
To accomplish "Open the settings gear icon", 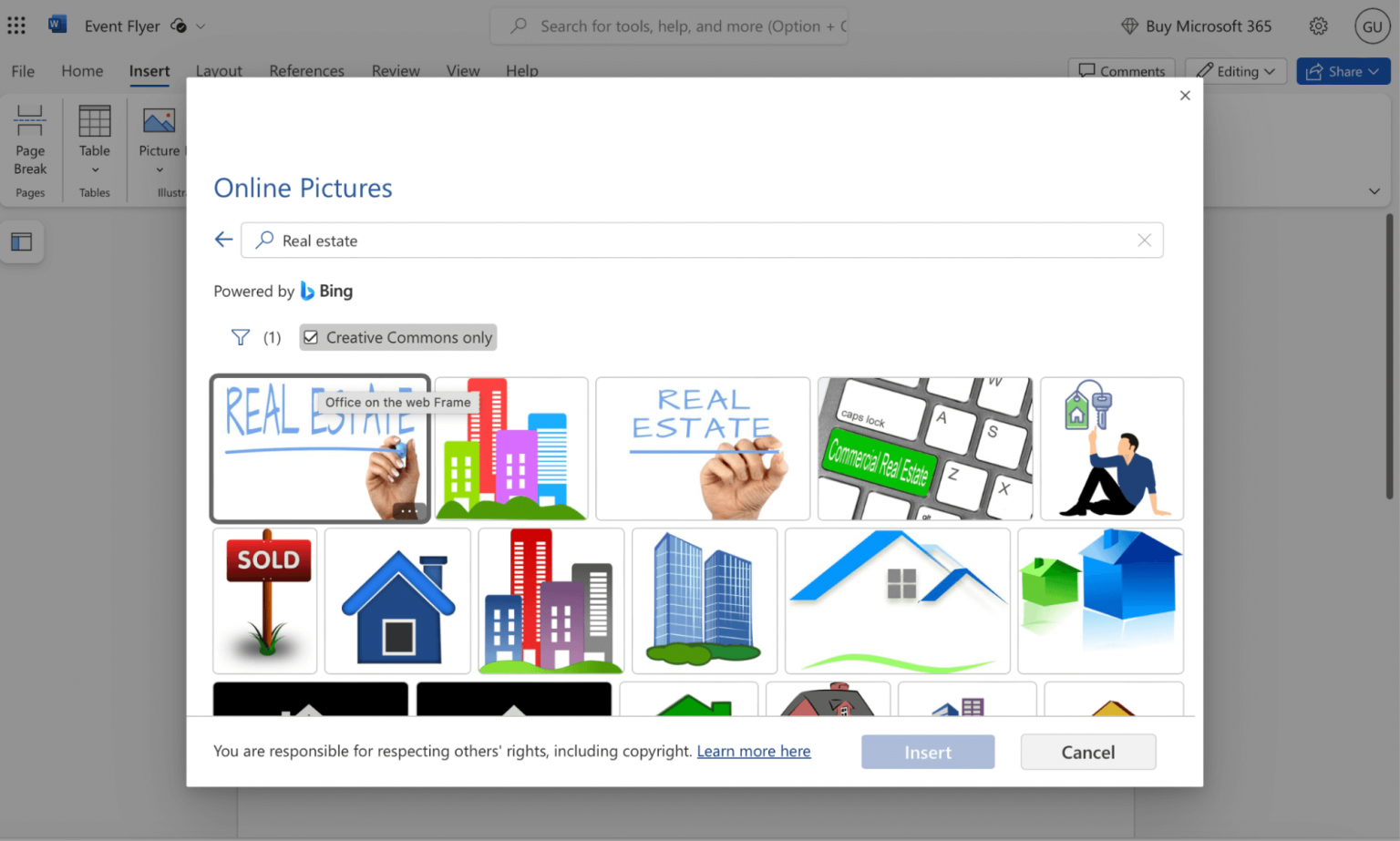I will coord(1318,26).
